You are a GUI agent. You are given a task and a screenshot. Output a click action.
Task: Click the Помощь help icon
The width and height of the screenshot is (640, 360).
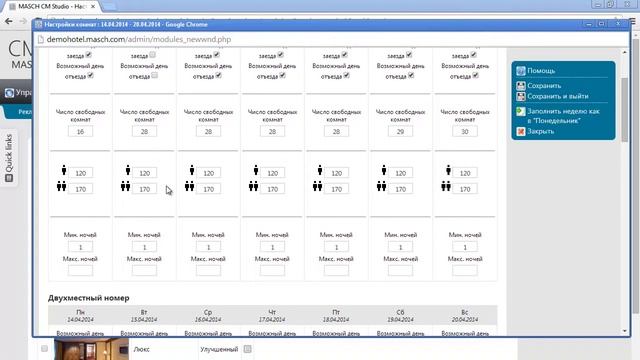[520, 71]
